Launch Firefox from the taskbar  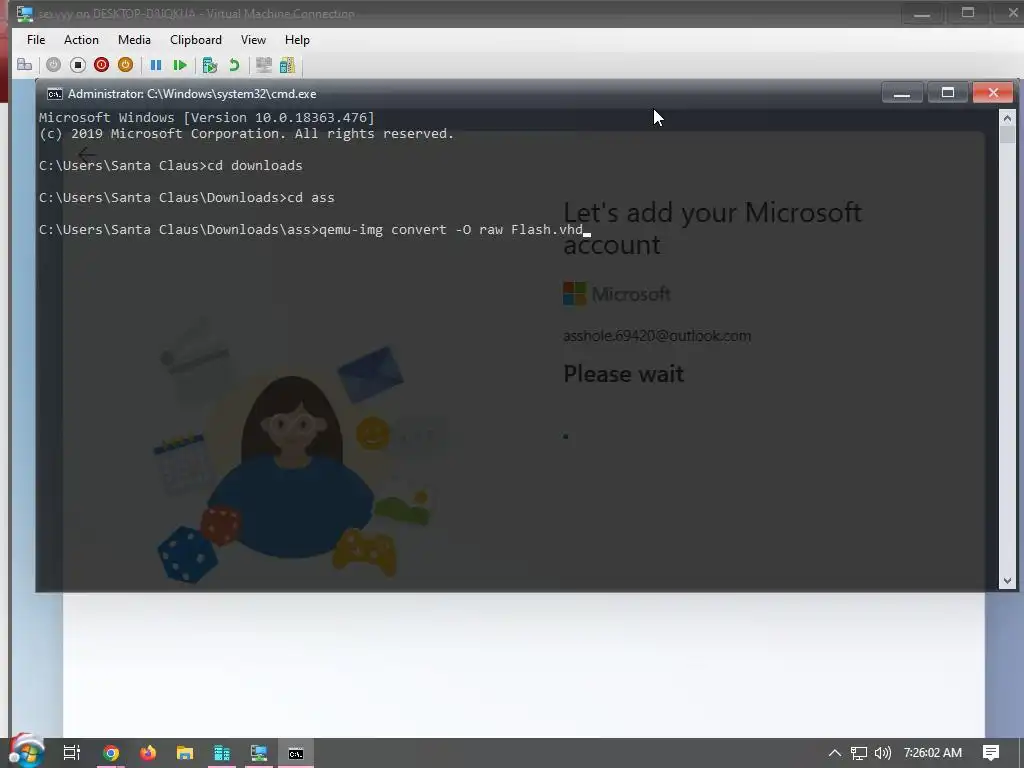(x=148, y=753)
